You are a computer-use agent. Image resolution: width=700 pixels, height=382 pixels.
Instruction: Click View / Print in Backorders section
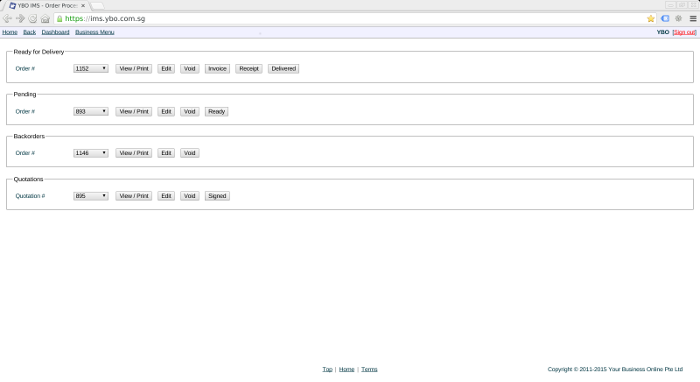[x=133, y=153]
